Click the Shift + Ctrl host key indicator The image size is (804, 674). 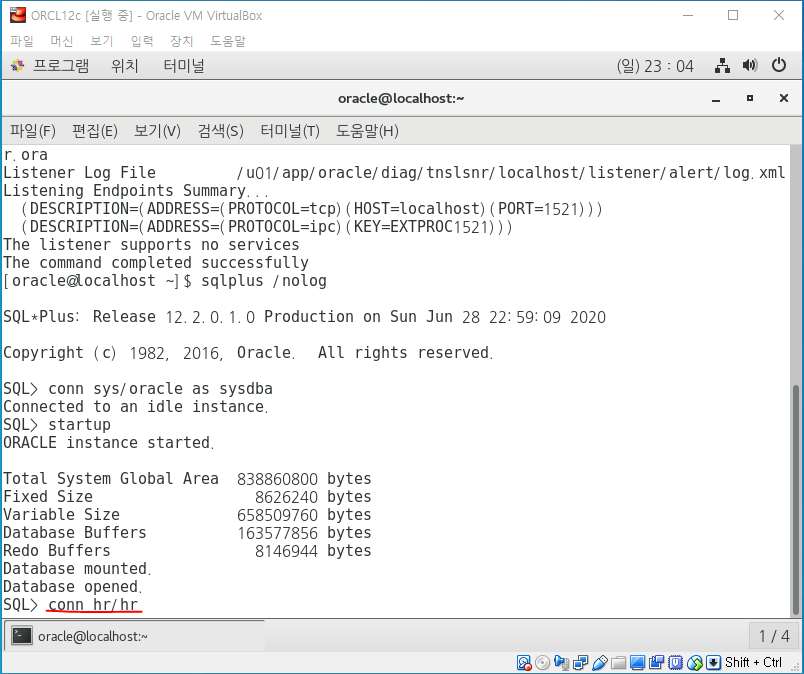[x=753, y=663]
